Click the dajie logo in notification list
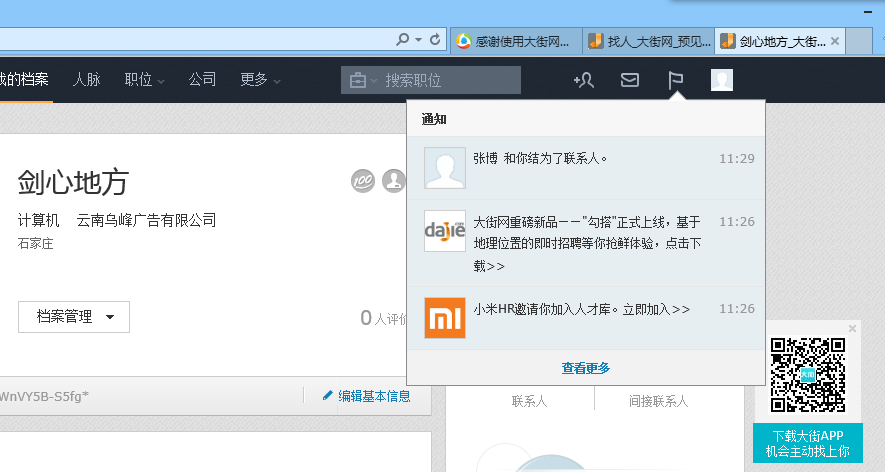The width and height of the screenshot is (885, 472). [445, 231]
